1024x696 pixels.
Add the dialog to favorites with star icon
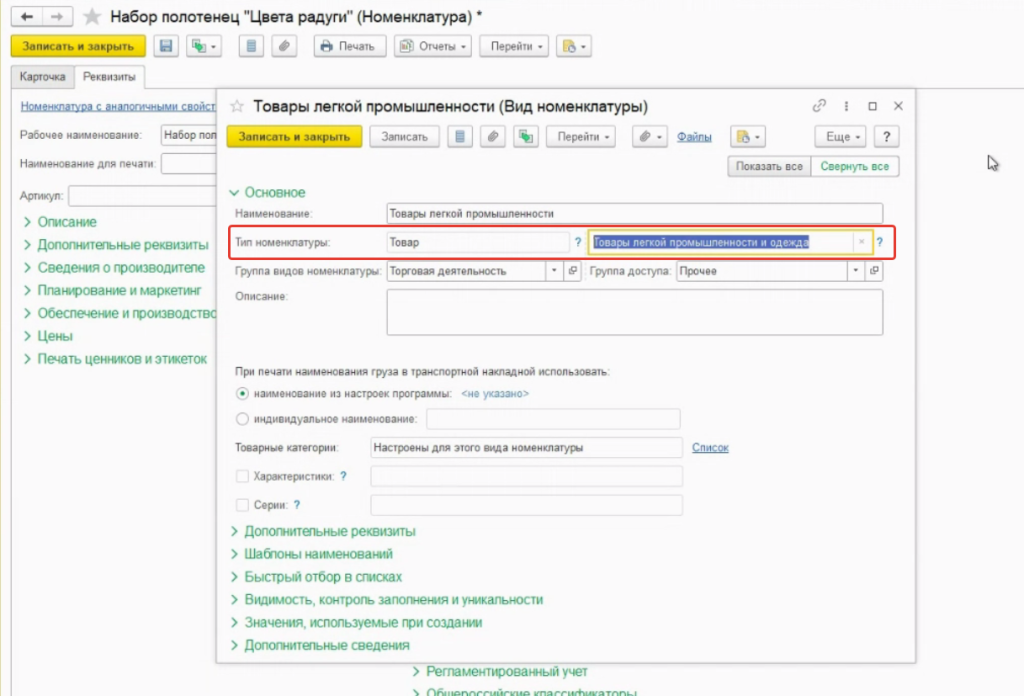click(x=237, y=106)
